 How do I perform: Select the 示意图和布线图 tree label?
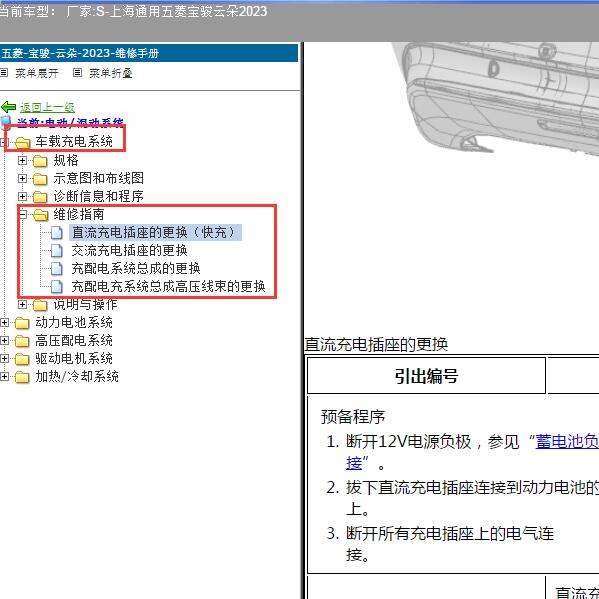point(99,178)
